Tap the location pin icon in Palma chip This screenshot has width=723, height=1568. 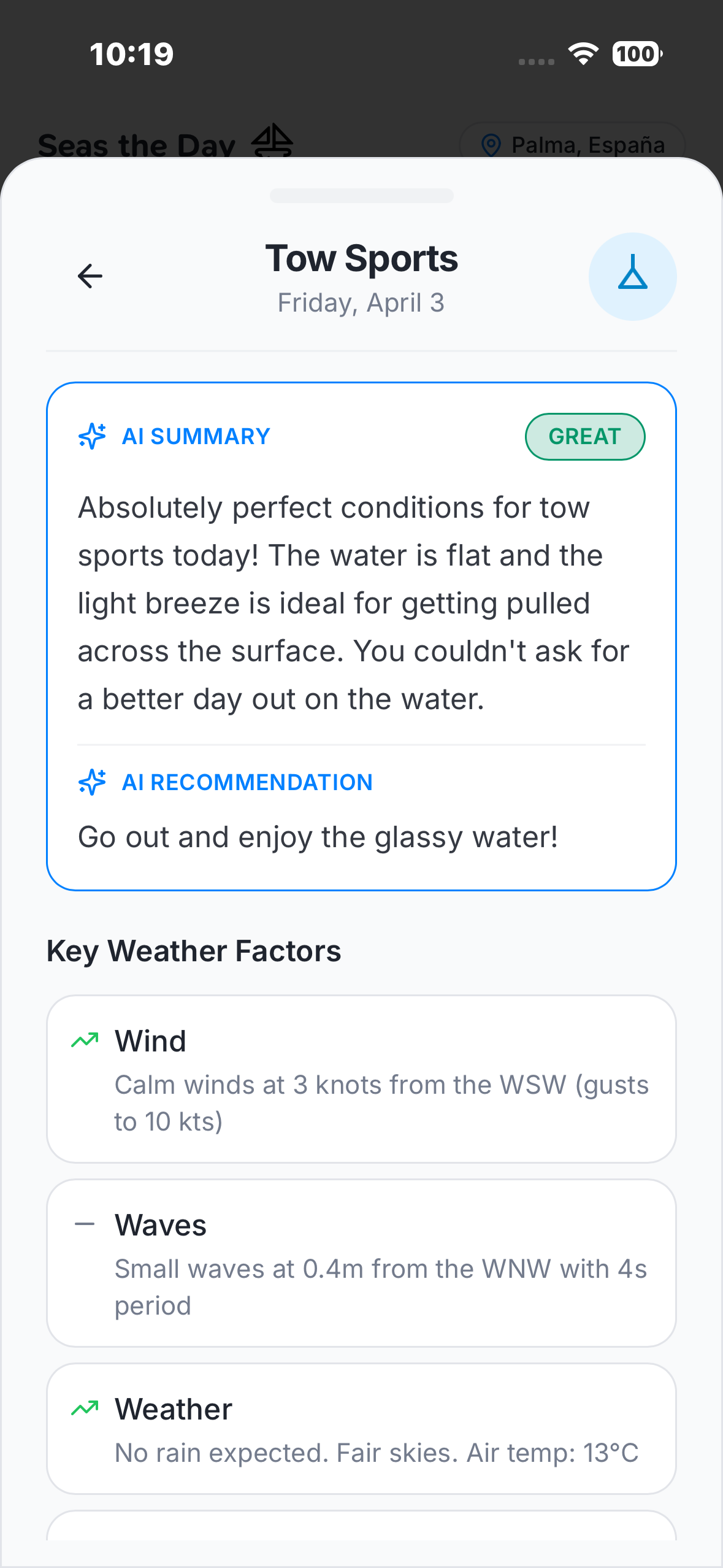coord(491,145)
